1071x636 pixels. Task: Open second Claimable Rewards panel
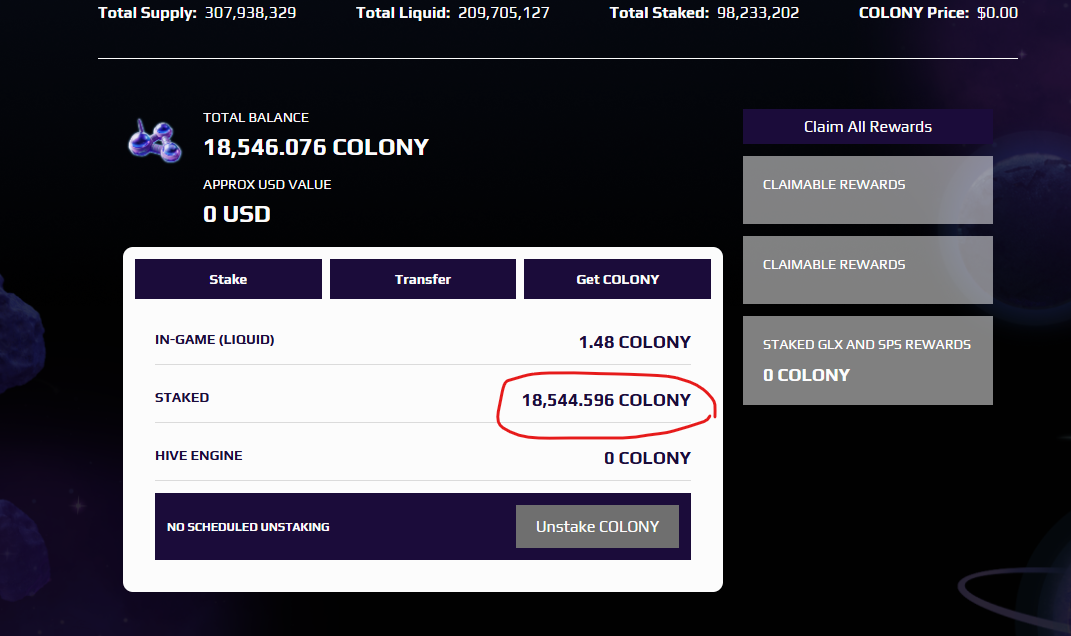(867, 270)
